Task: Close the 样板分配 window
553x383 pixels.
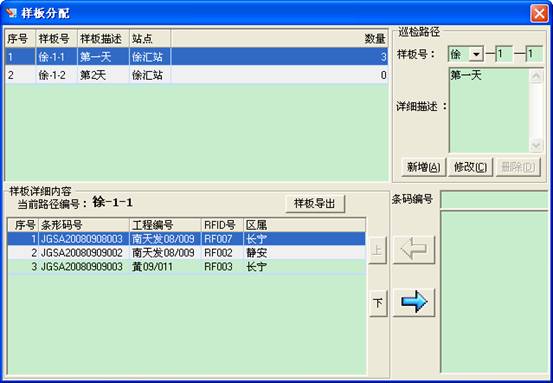Action: (539, 14)
